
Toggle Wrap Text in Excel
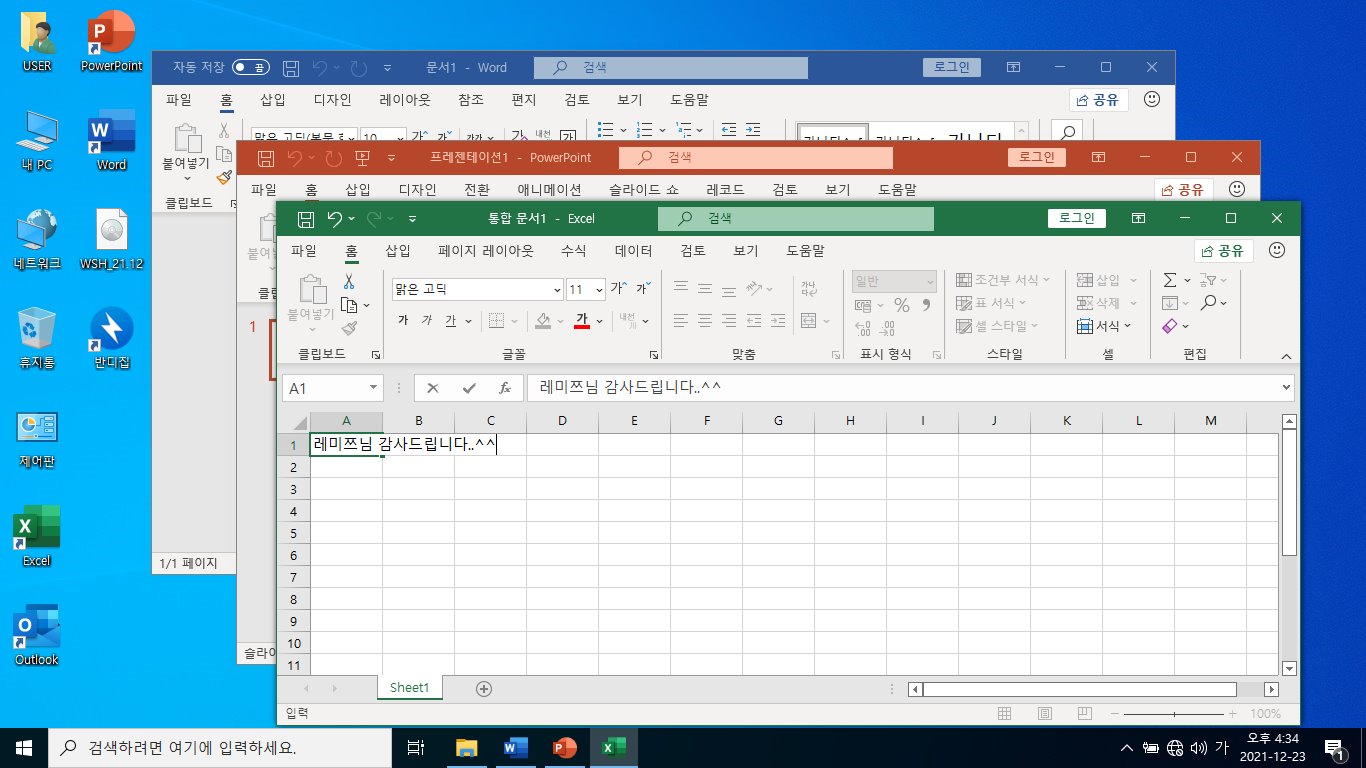(x=808, y=288)
